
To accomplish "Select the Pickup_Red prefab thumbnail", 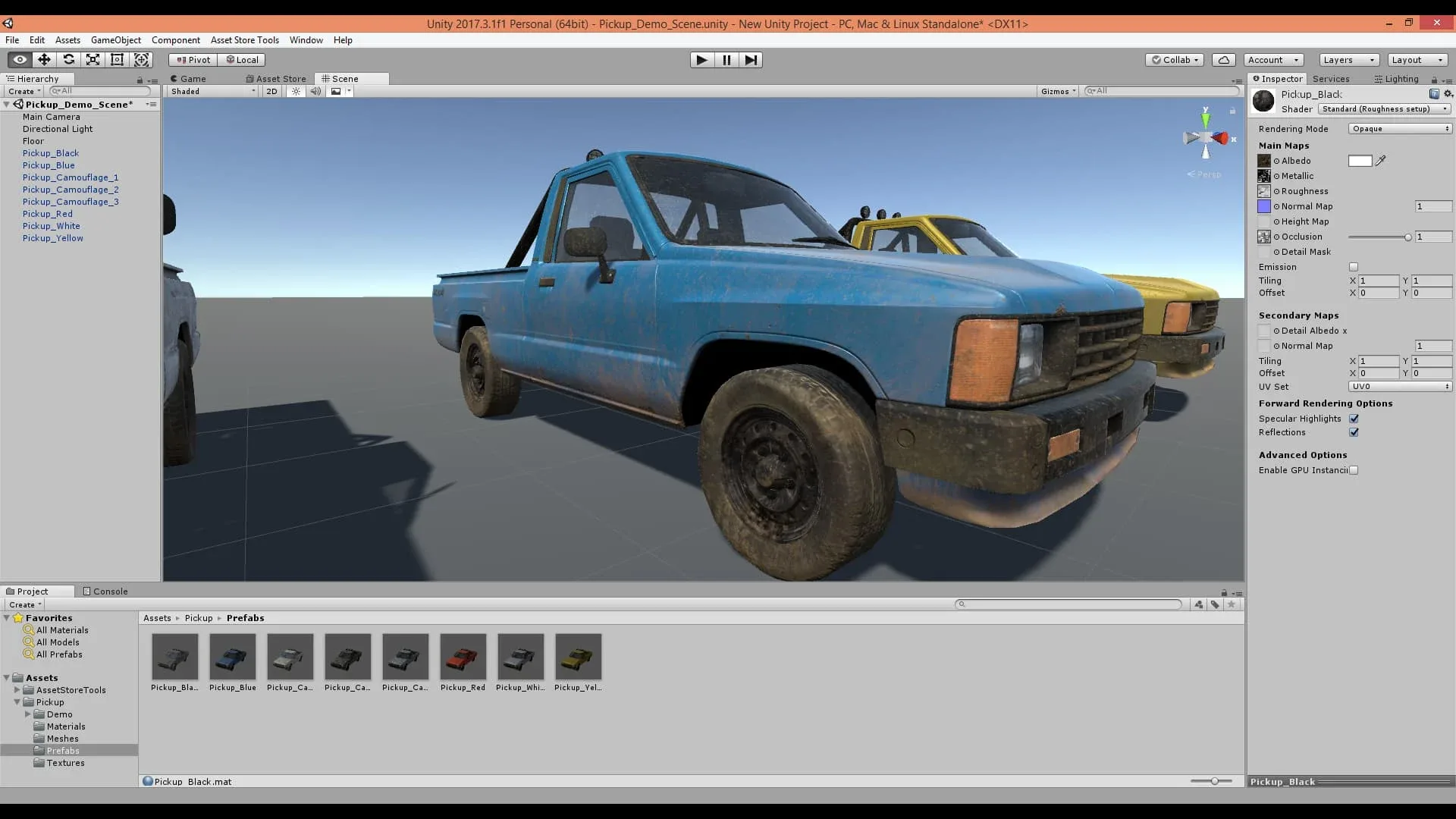I will (463, 657).
